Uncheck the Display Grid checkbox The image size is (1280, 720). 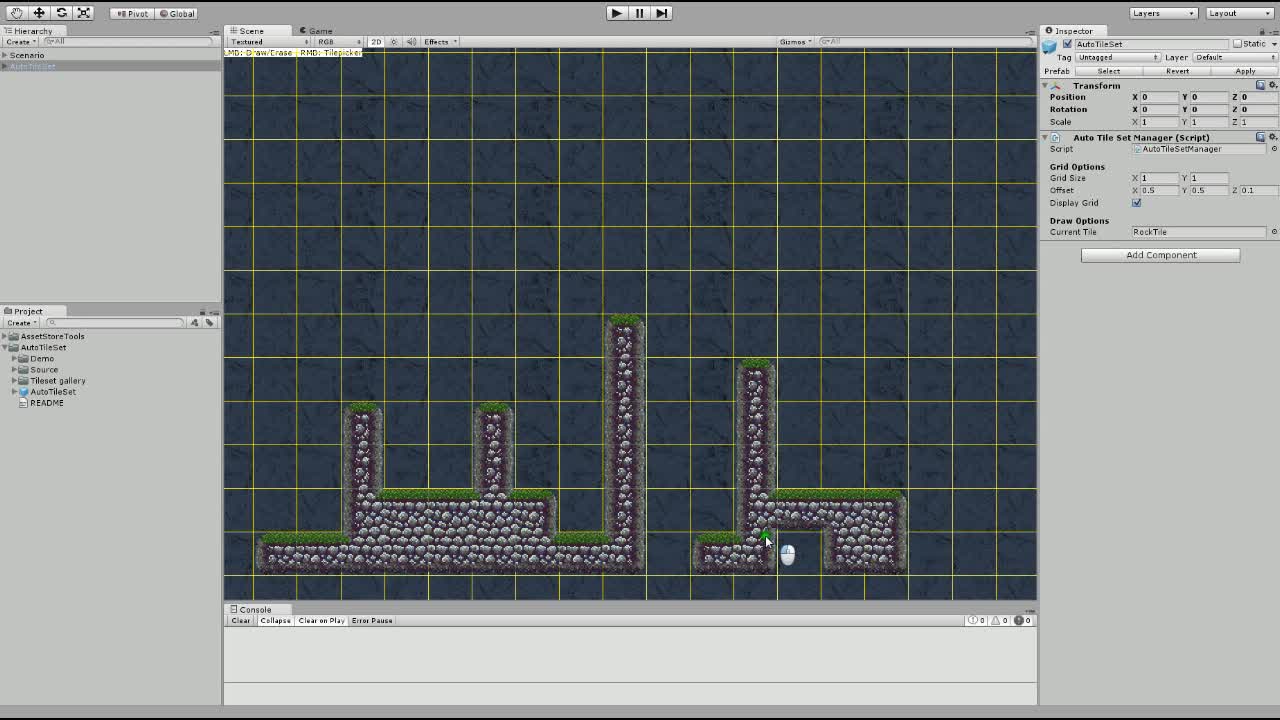(1136, 203)
